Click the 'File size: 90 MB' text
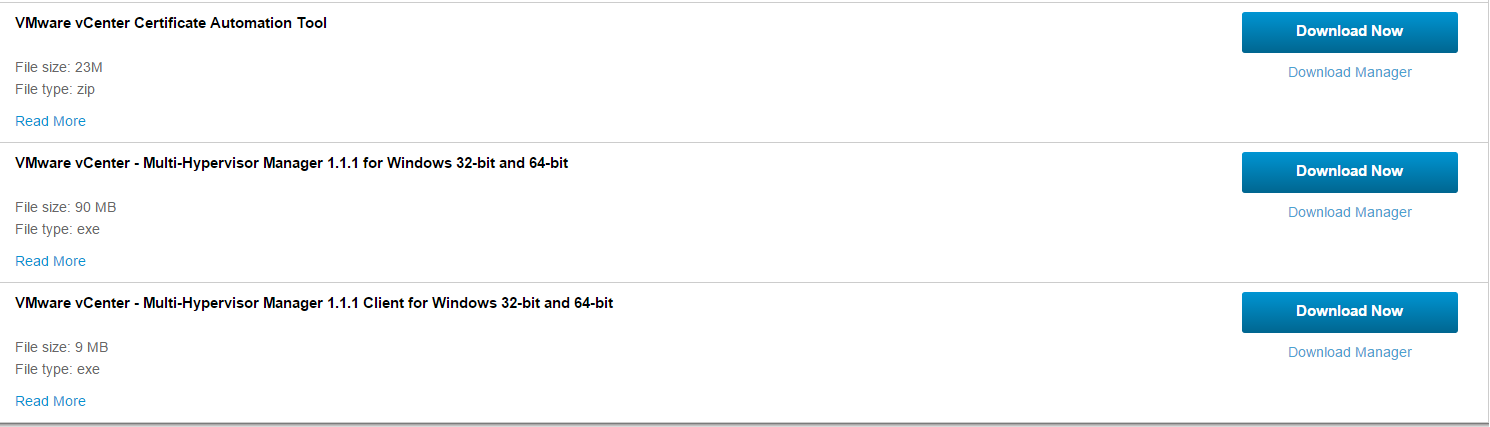The width and height of the screenshot is (1490, 427). click(66, 207)
